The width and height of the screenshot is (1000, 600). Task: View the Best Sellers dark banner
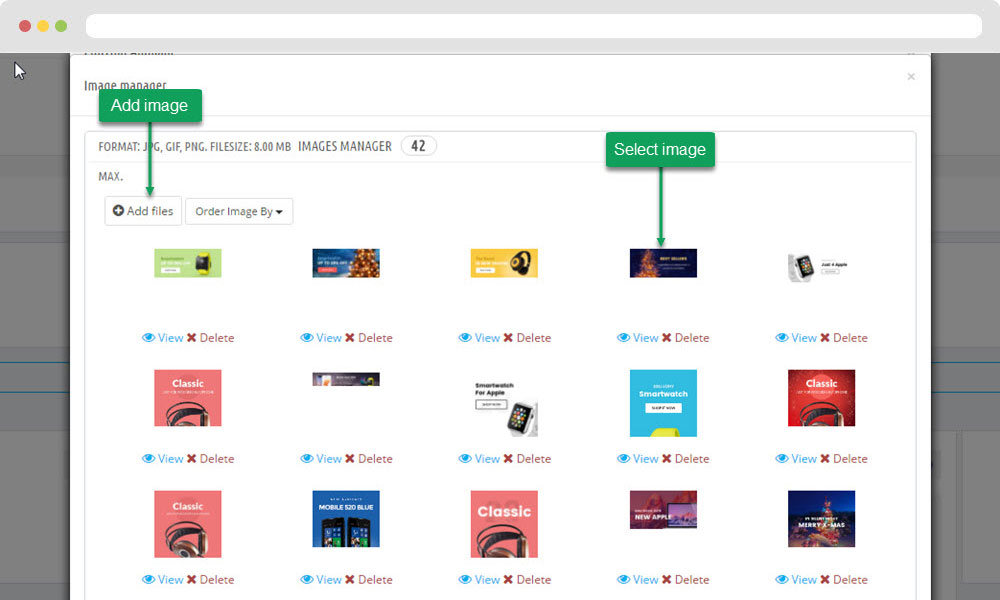tap(638, 338)
